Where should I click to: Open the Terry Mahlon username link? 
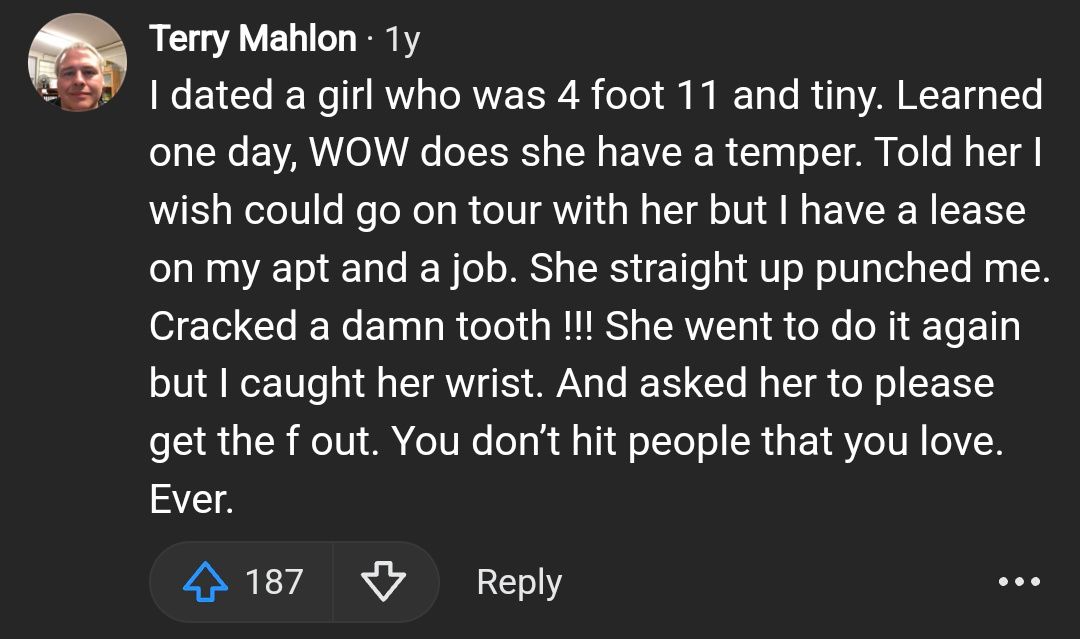(x=252, y=40)
